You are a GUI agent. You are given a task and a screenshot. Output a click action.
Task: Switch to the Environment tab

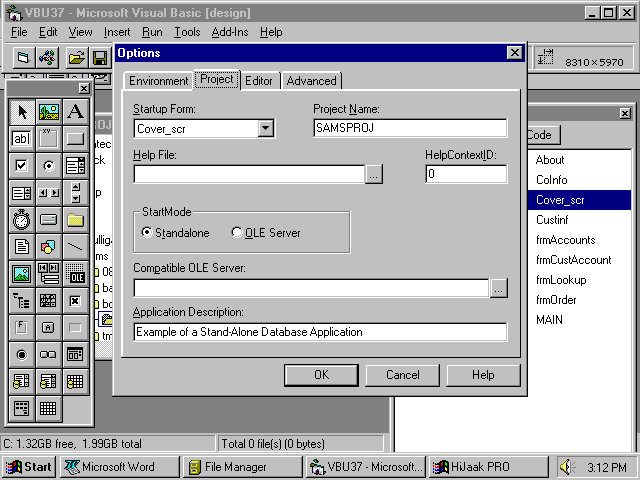158,81
